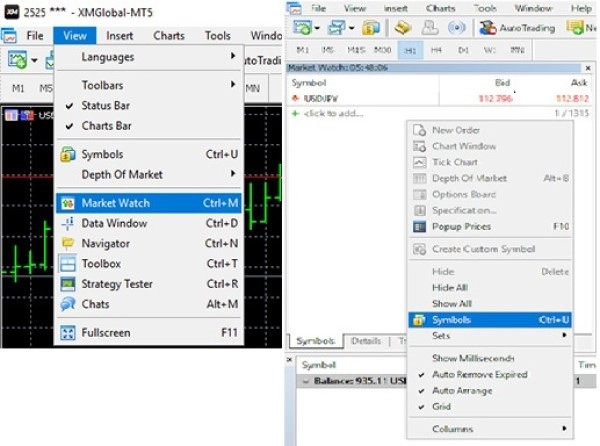The height and width of the screenshot is (446, 600).
Task: Open Help menu in right window
Action: (x=581, y=8)
